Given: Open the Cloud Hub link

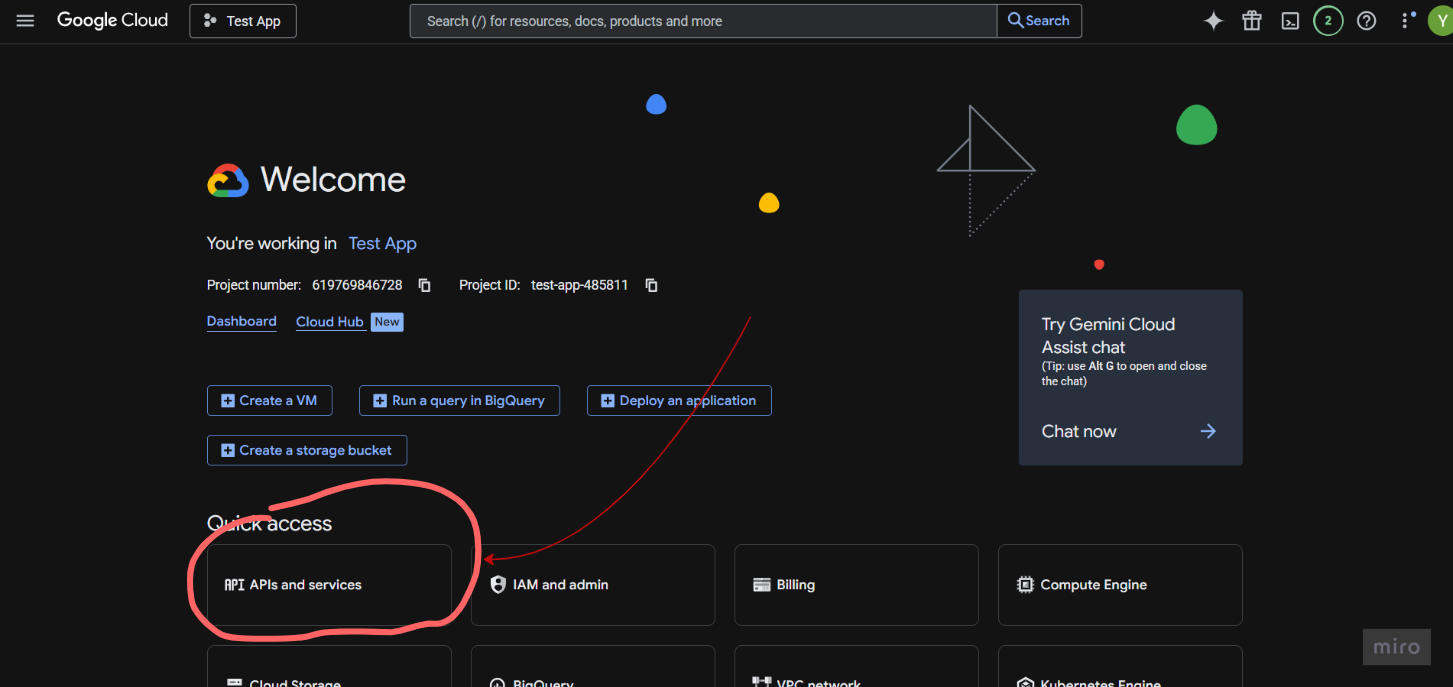Looking at the screenshot, I should [x=329, y=322].
